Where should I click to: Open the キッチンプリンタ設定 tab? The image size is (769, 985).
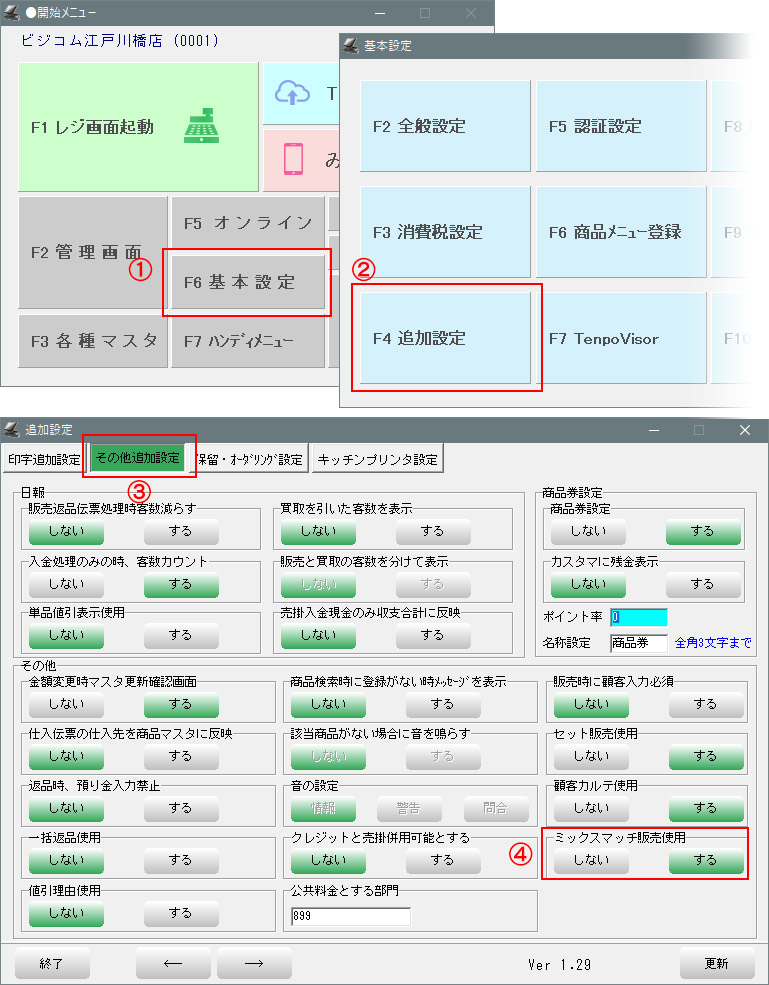coord(377,459)
